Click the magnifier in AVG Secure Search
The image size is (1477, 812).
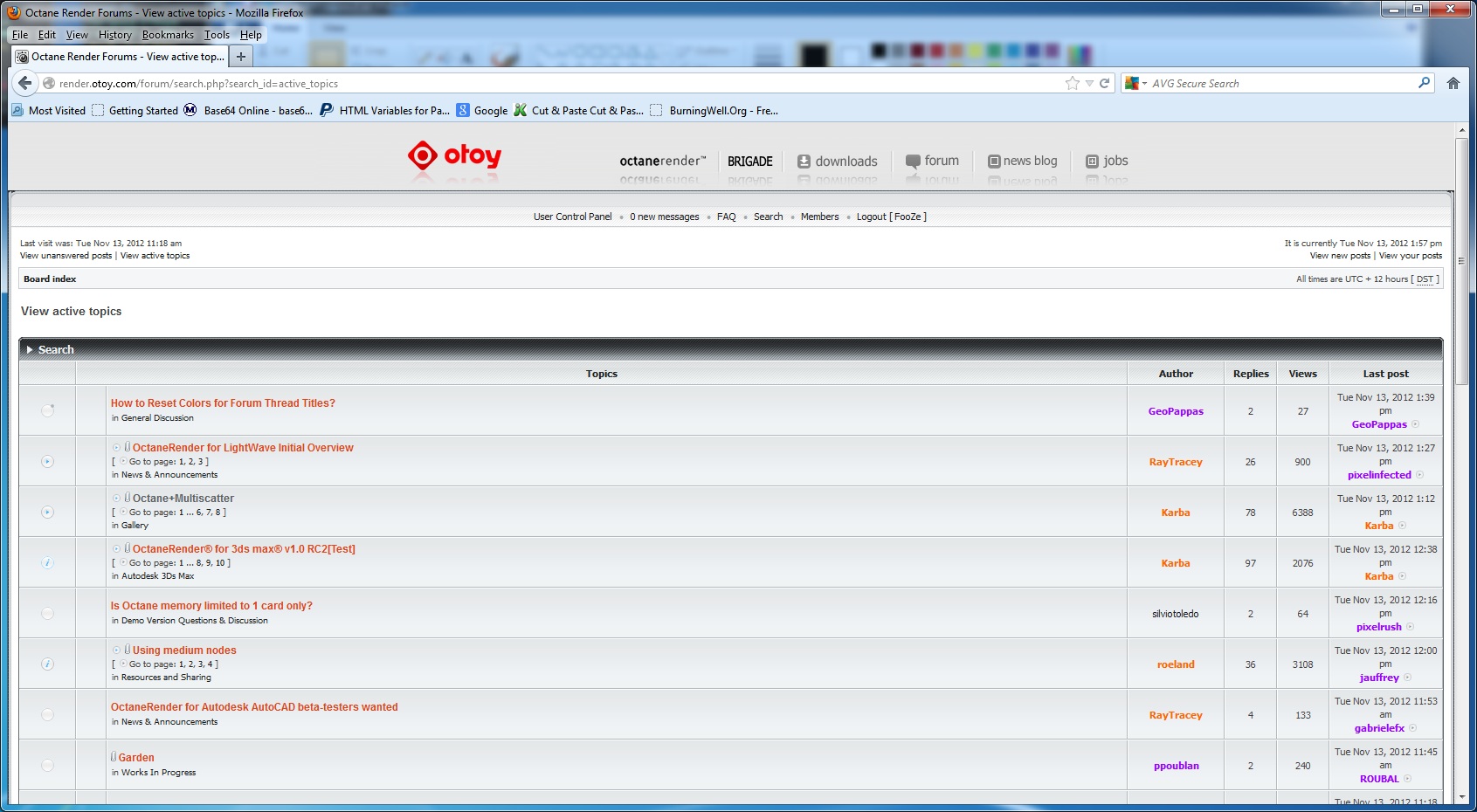[1425, 83]
